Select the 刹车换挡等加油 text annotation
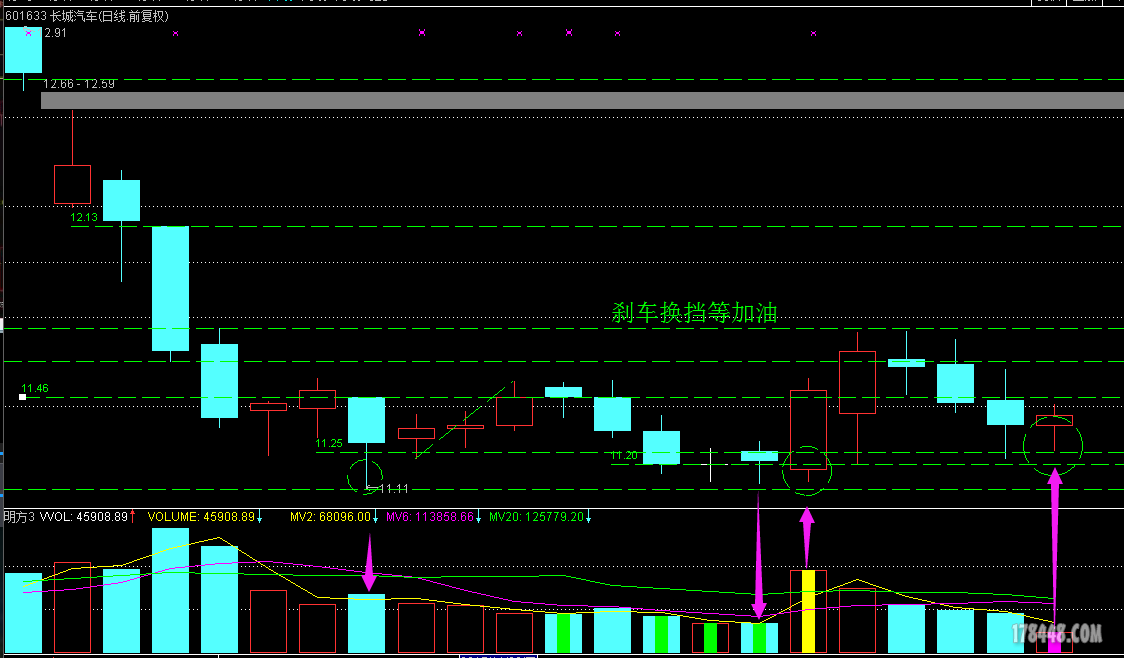This screenshot has height=658, width=1124. point(694,313)
